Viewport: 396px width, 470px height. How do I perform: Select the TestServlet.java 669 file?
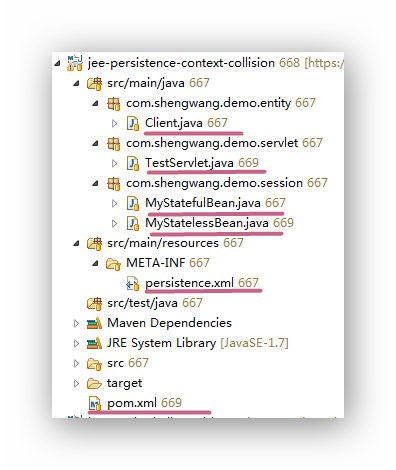(x=202, y=163)
